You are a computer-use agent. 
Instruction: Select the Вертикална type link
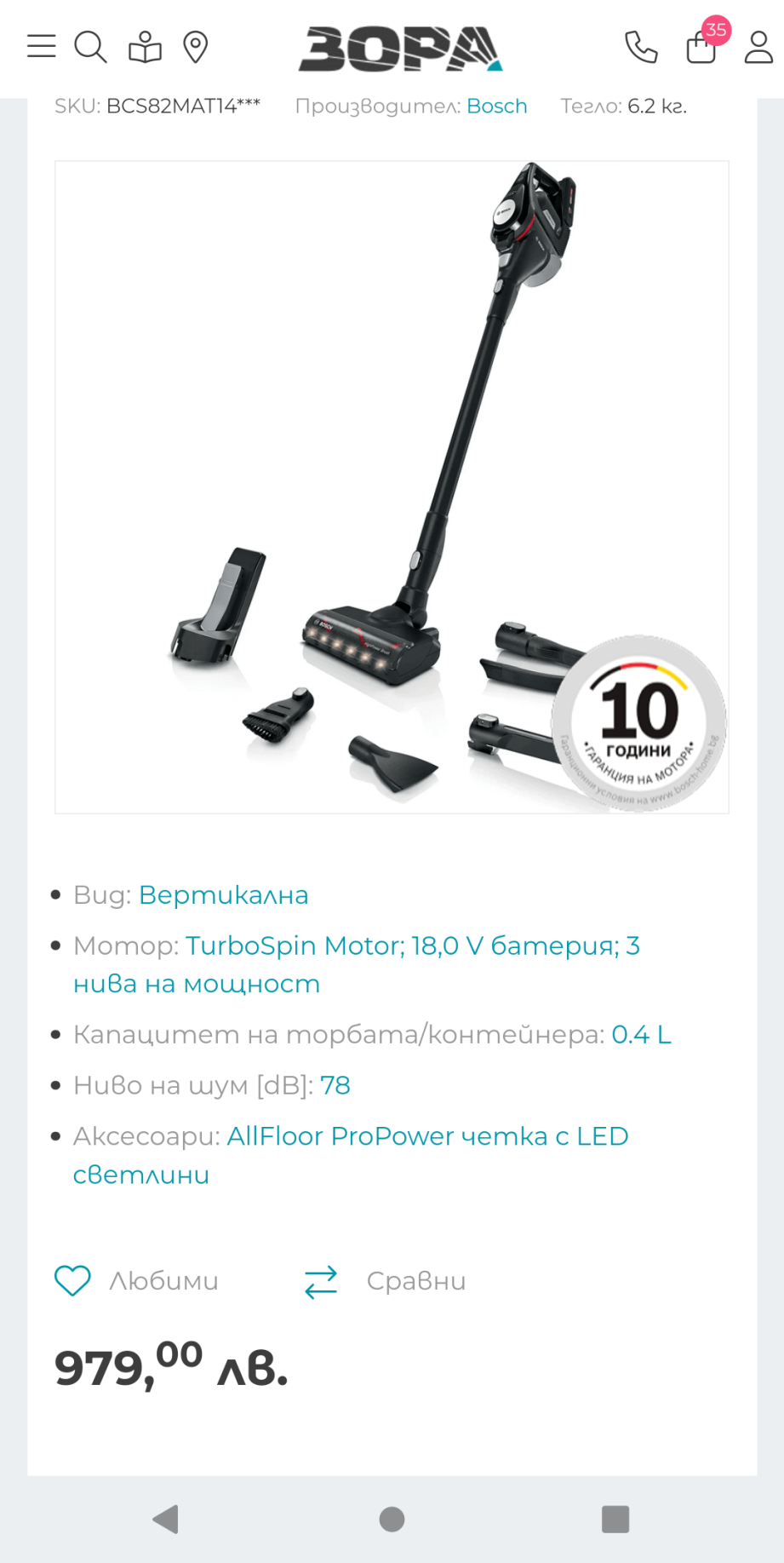224,895
